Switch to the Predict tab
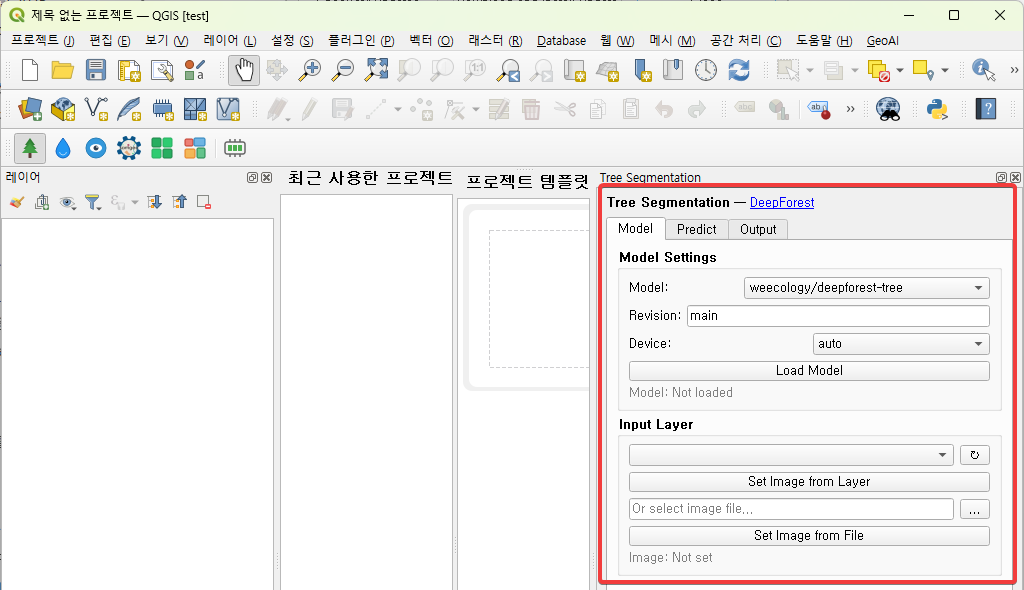 pos(696,229)
